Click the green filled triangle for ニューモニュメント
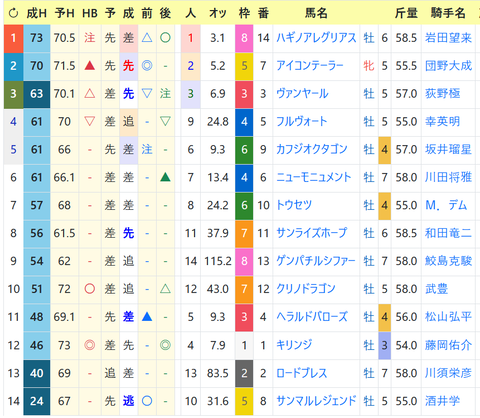This screenshot has width=480, height=418. click(165, 177)
